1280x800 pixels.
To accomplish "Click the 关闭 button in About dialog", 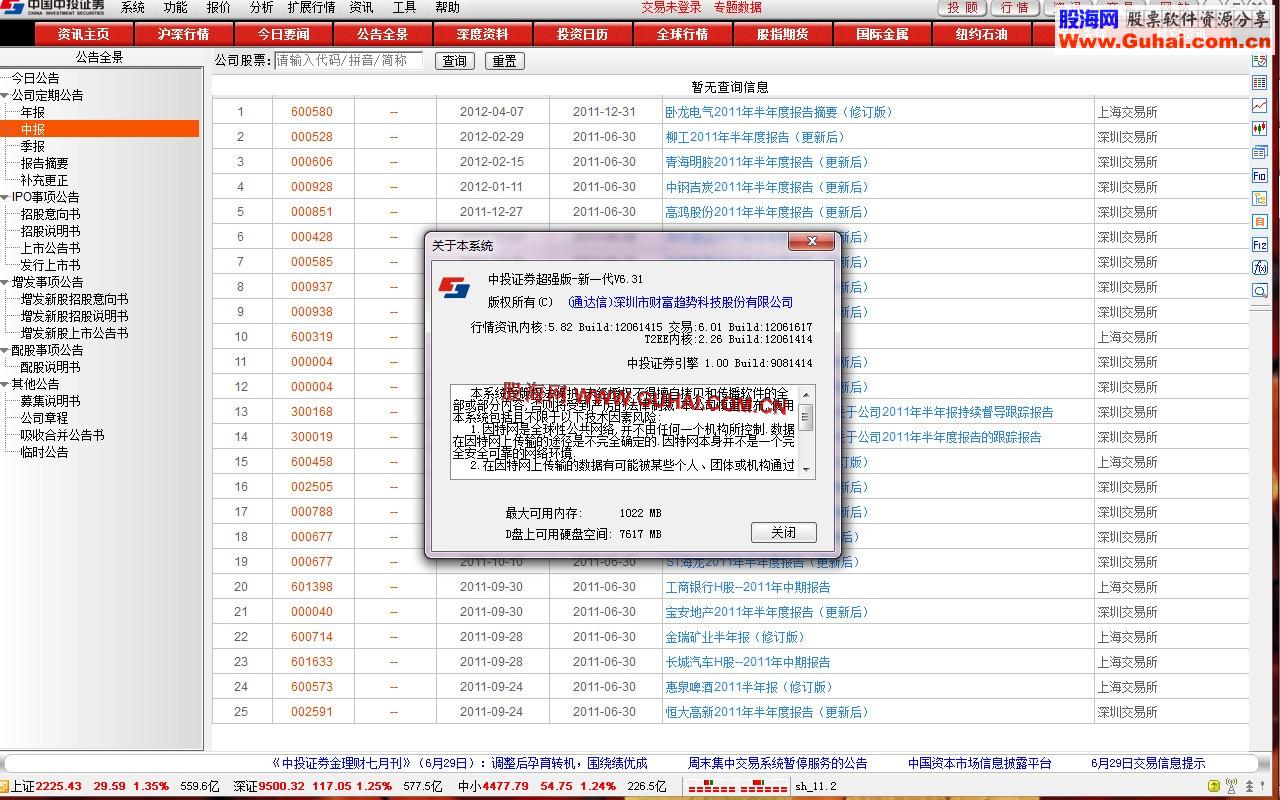I will 784,533.
